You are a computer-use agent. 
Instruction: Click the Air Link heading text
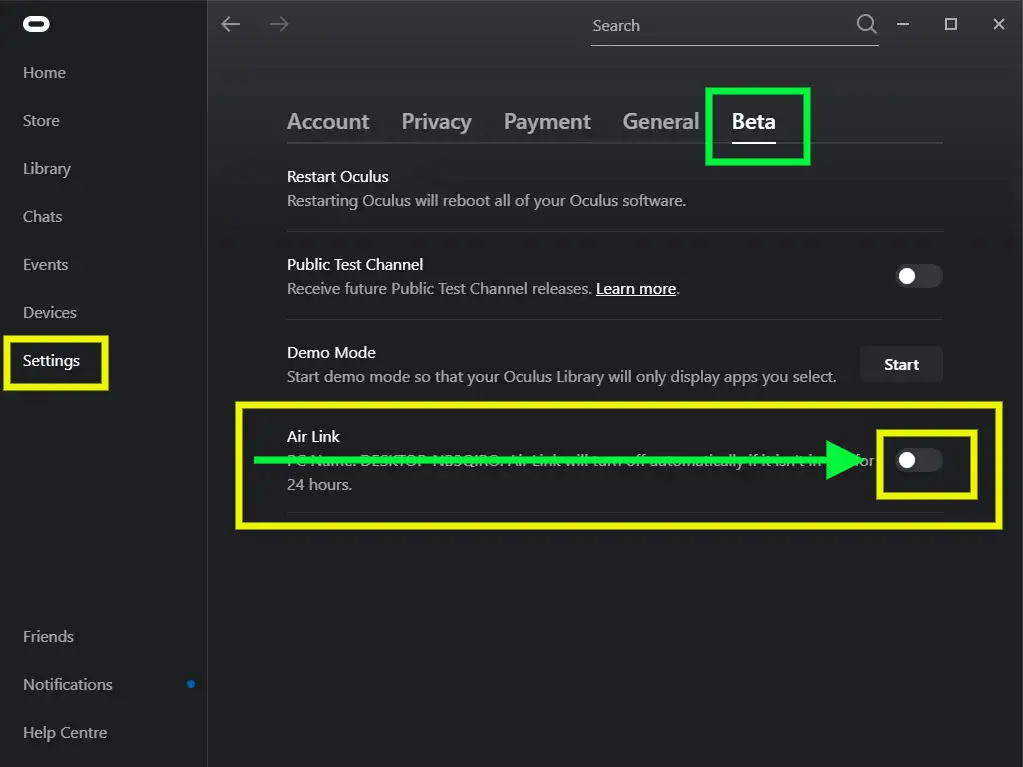313,436
